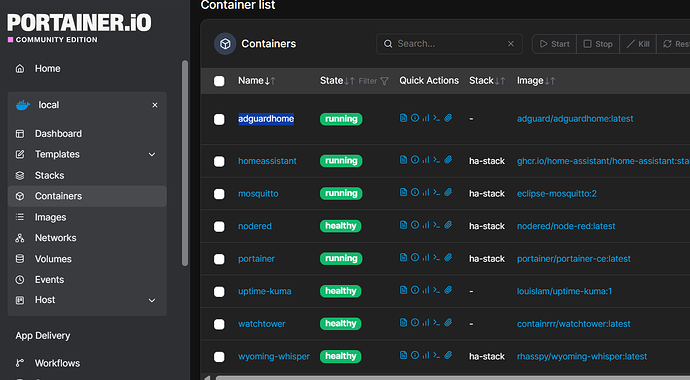The width and height of the screenshot is (690, 380).
Task: Click the sidebar vertical scrollbar
Action: coord(185,163)
